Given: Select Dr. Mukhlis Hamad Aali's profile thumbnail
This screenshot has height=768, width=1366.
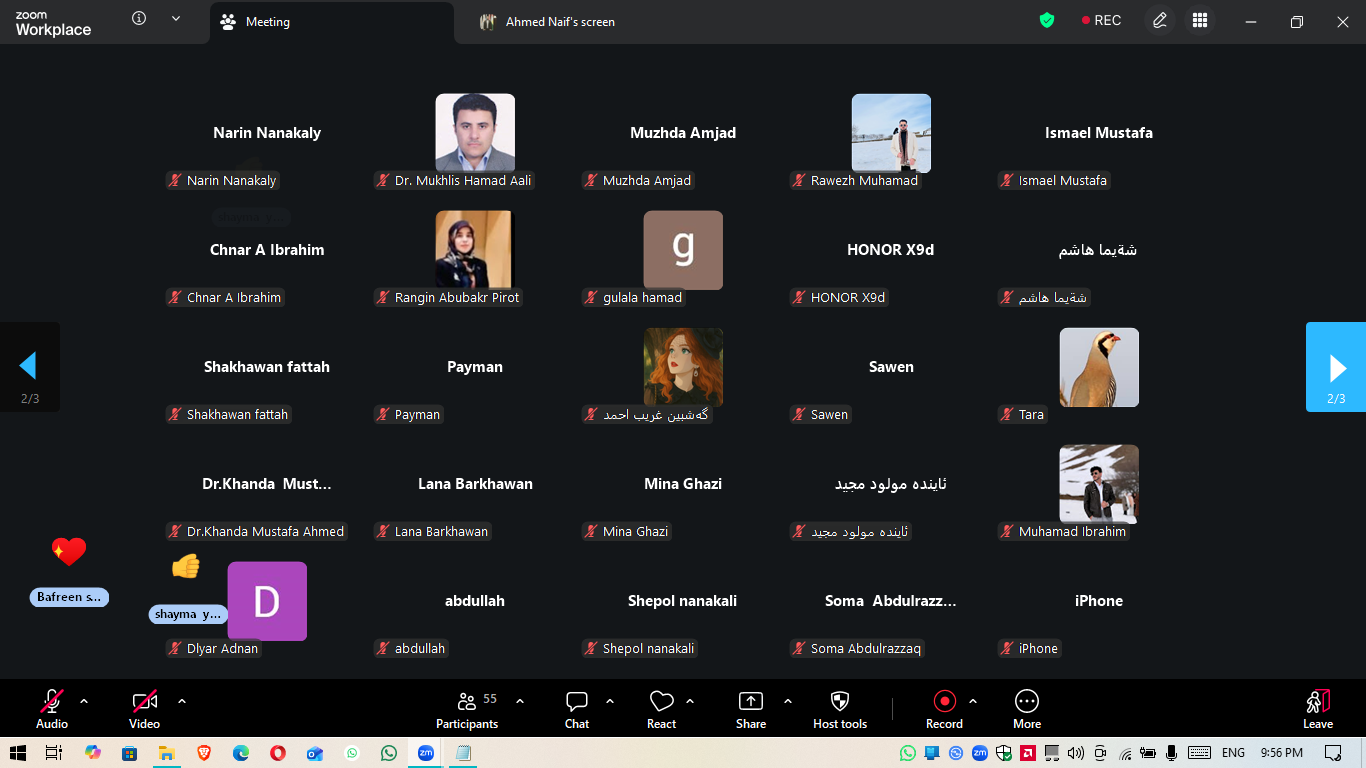Looking at the screenshot, I should pyautogui.click(x=475, y=133).
